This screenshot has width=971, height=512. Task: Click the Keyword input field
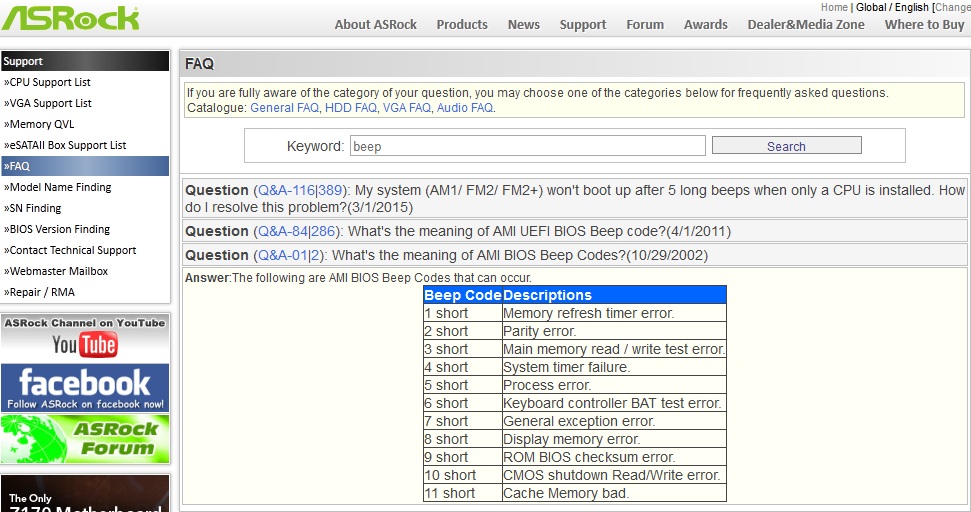(528, 146)
